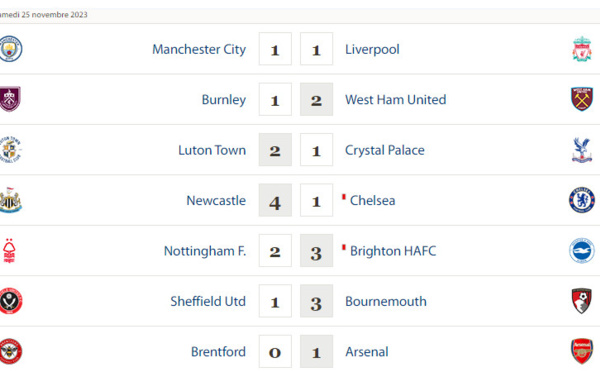The height and width of the screenshot is (372, 600).
Task: Open the Bournemouth team link
Action: [x=386, y=301]
